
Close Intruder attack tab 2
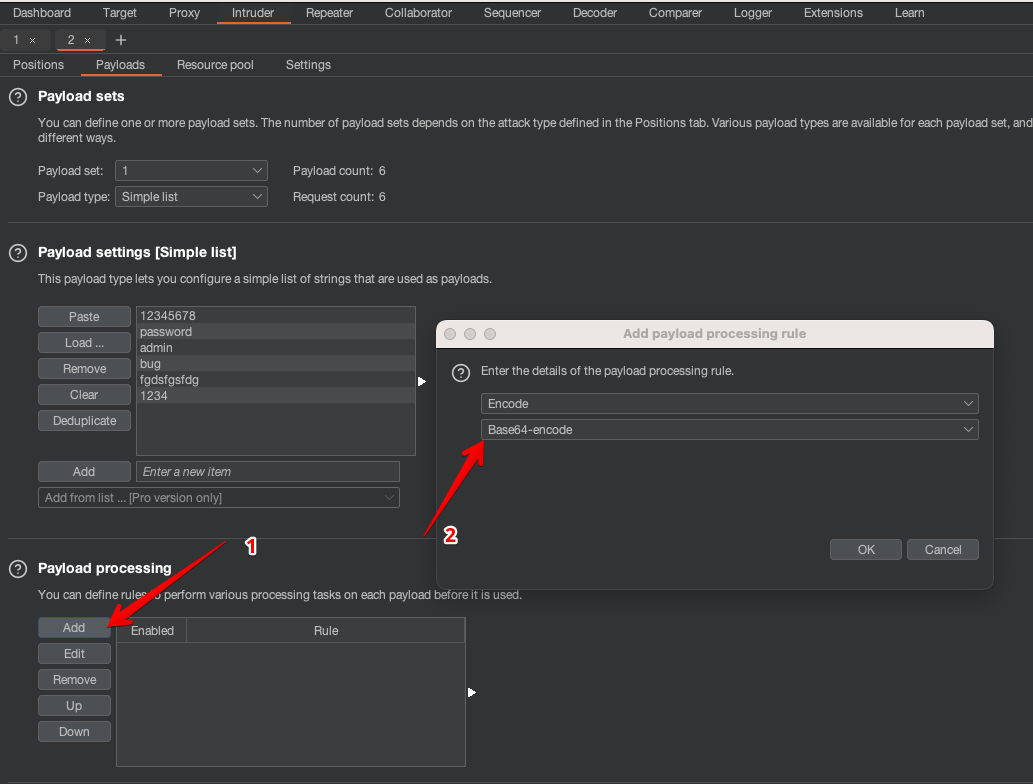tap(87, 41)
